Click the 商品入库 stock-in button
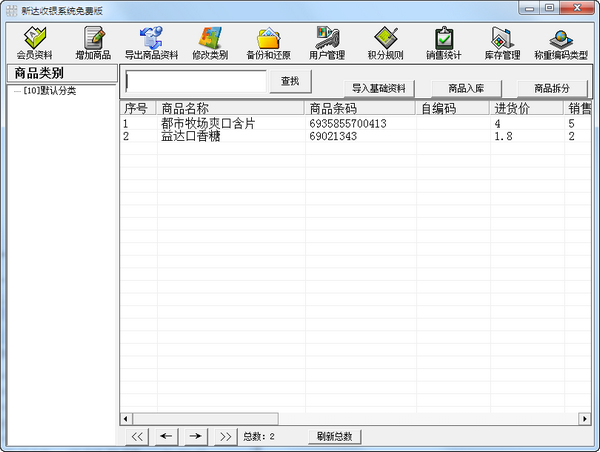 coord(466,88)
